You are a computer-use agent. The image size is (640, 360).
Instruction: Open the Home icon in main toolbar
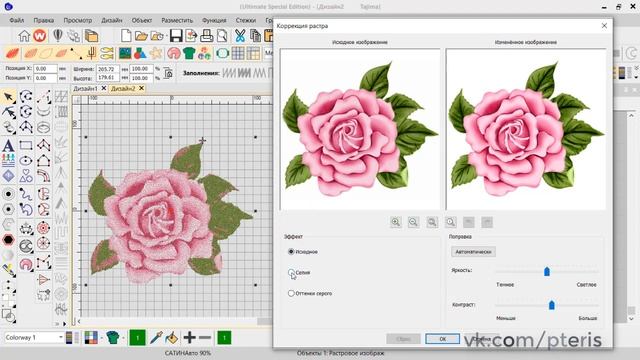pyautogui.click(x=24, y=36)
